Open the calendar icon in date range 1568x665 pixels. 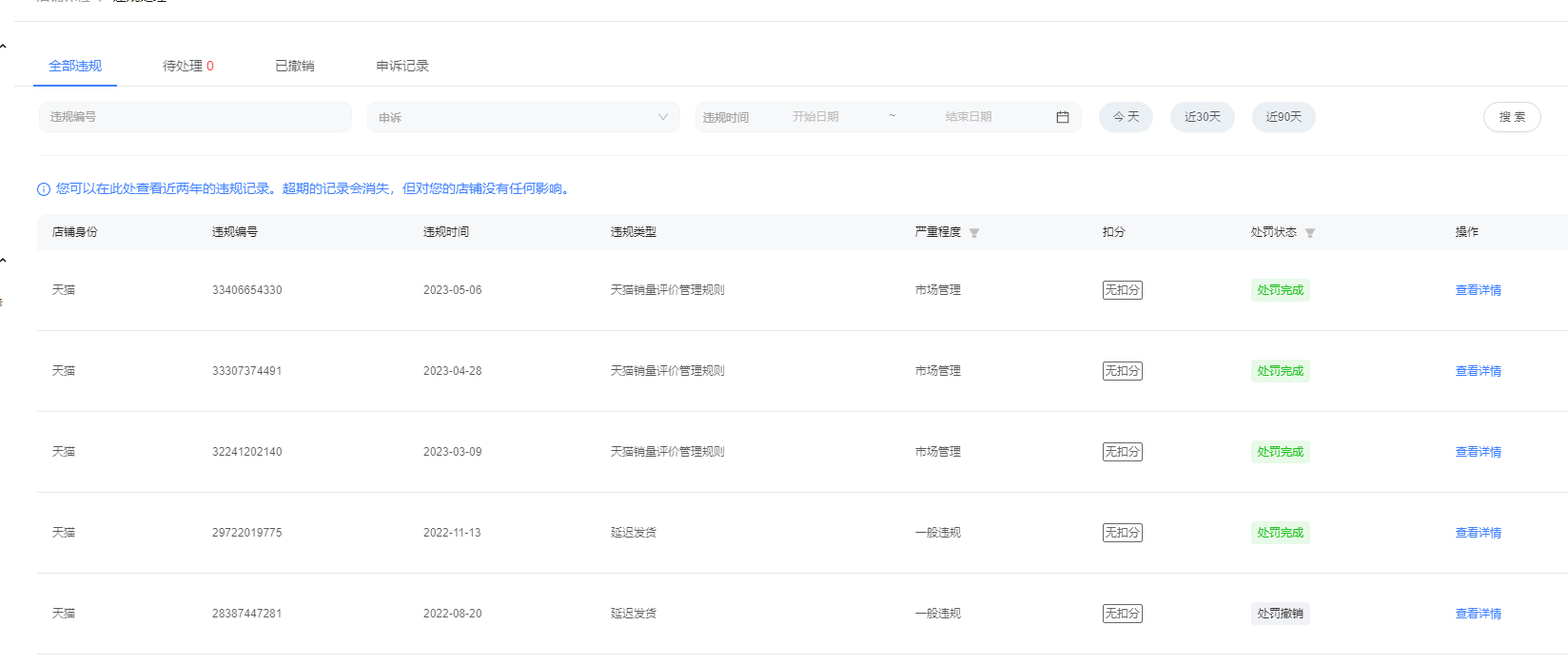click(1063, 117)
